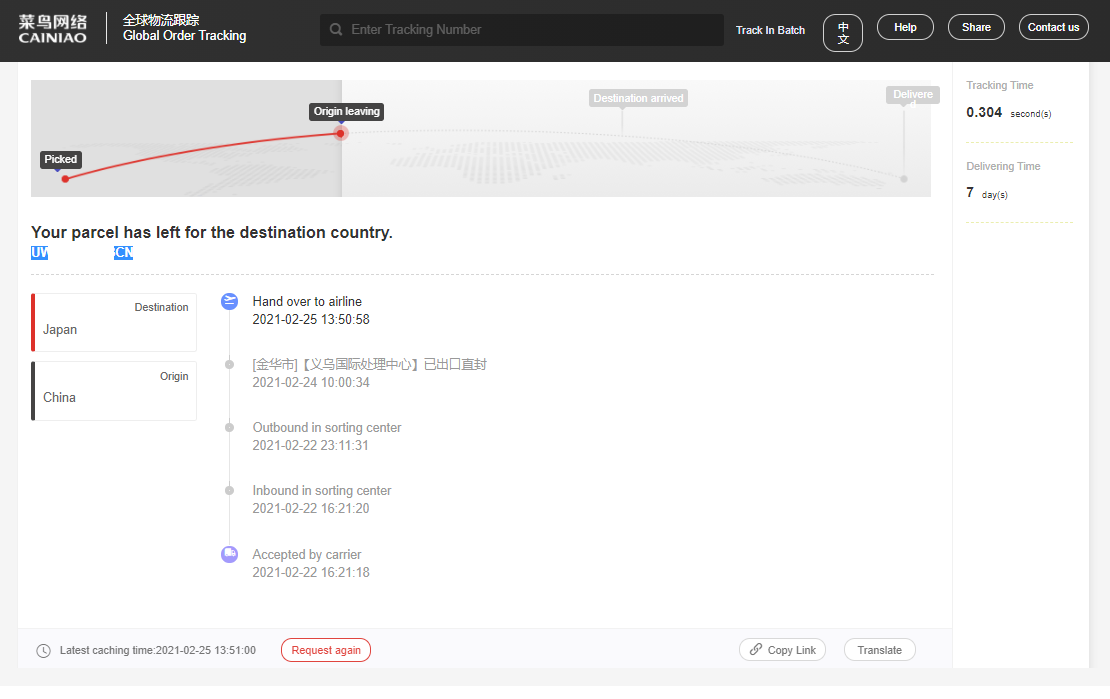Click timestamp 2021-02-22 16:21:20
The width and height of the screenshot is (1110, 699).
311,508
